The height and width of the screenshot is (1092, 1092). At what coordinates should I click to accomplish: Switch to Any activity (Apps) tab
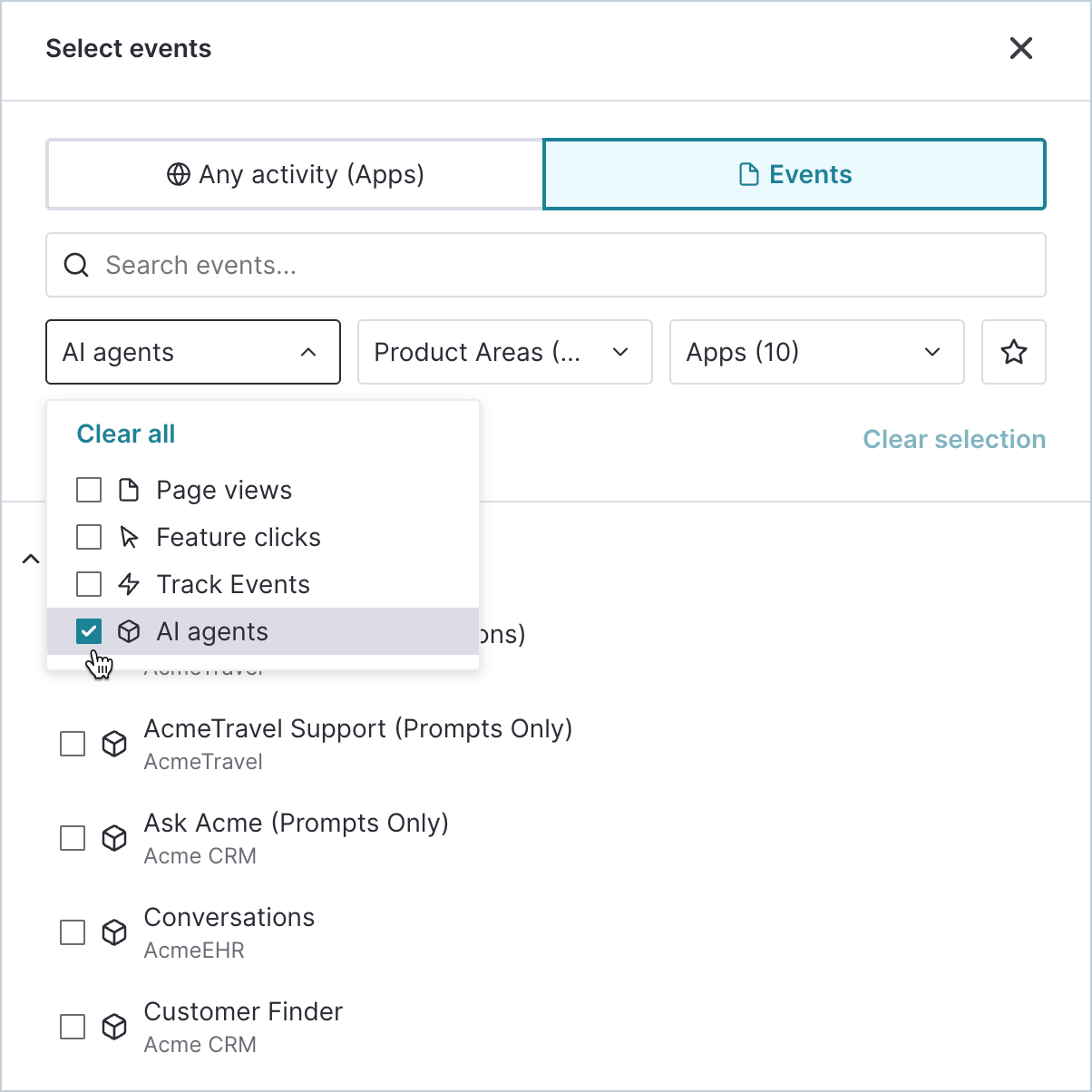(x=296, y=174)
